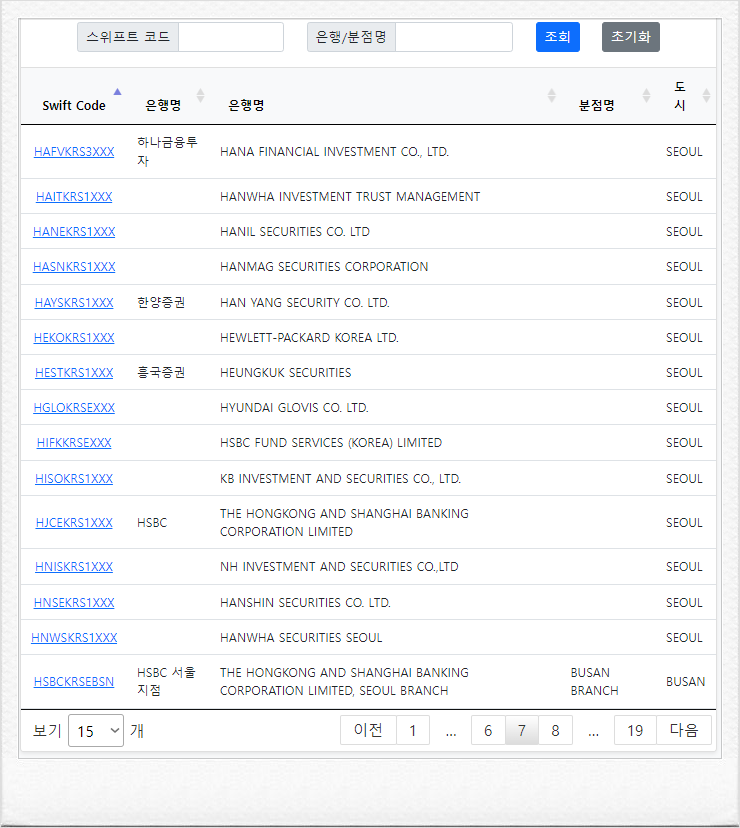Open the 15 rows-per-page dropdown
Image resolution: width=740 pixels, height=828 pixels.
pyautogui.click(x=96, y=731)
